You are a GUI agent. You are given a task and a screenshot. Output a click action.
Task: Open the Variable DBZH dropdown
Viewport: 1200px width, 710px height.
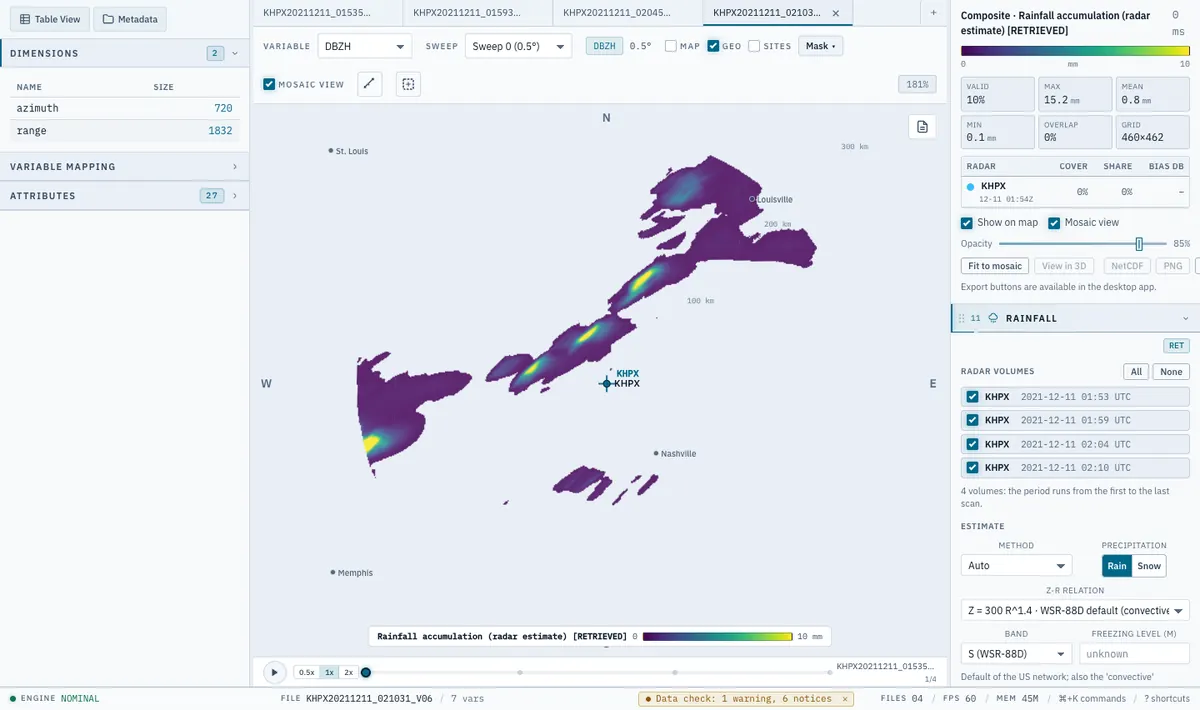click(x=364, y=46)
